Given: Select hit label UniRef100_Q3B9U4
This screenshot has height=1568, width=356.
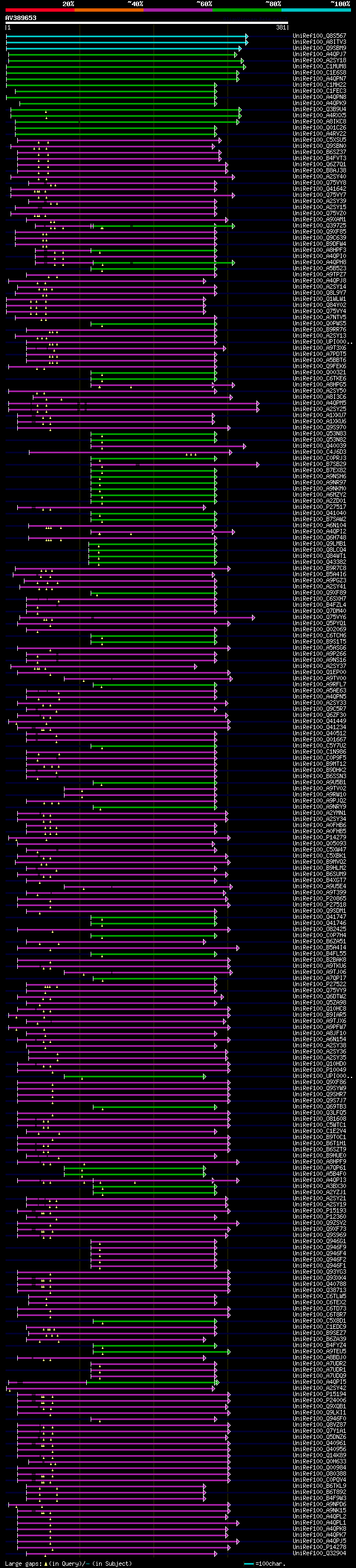Looking at the screenshot, I should [x=319, y=110].
